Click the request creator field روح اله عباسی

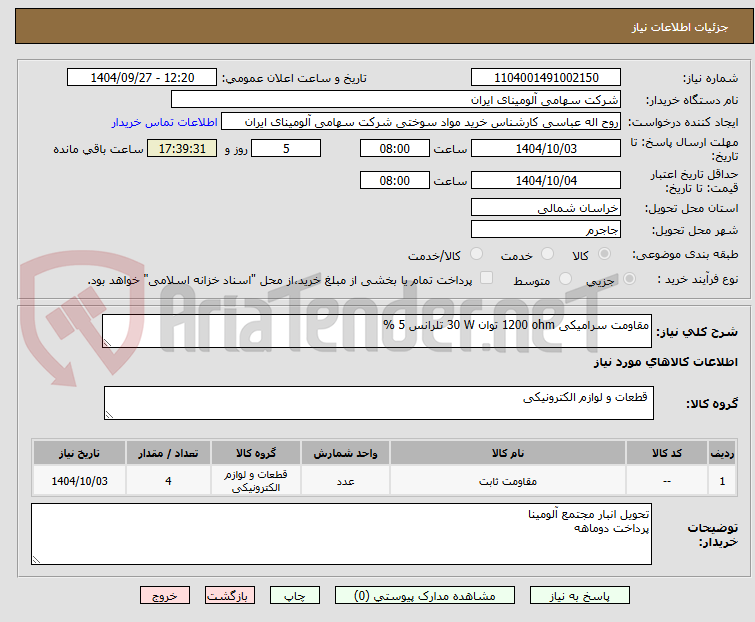tap(421, 122)
